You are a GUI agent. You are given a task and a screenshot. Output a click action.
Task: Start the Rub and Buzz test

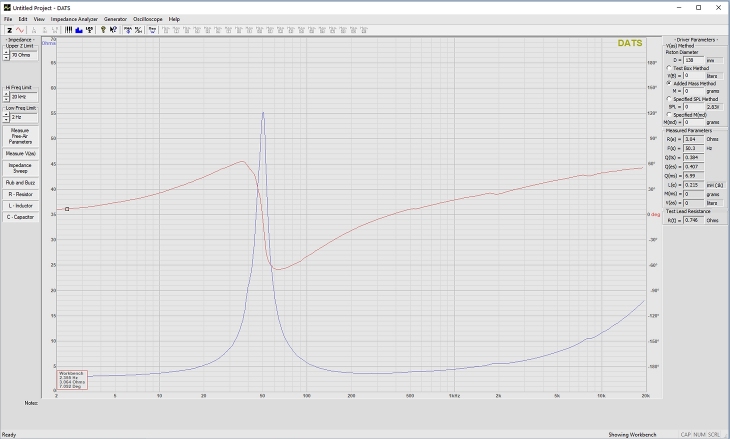coord(21,183)
